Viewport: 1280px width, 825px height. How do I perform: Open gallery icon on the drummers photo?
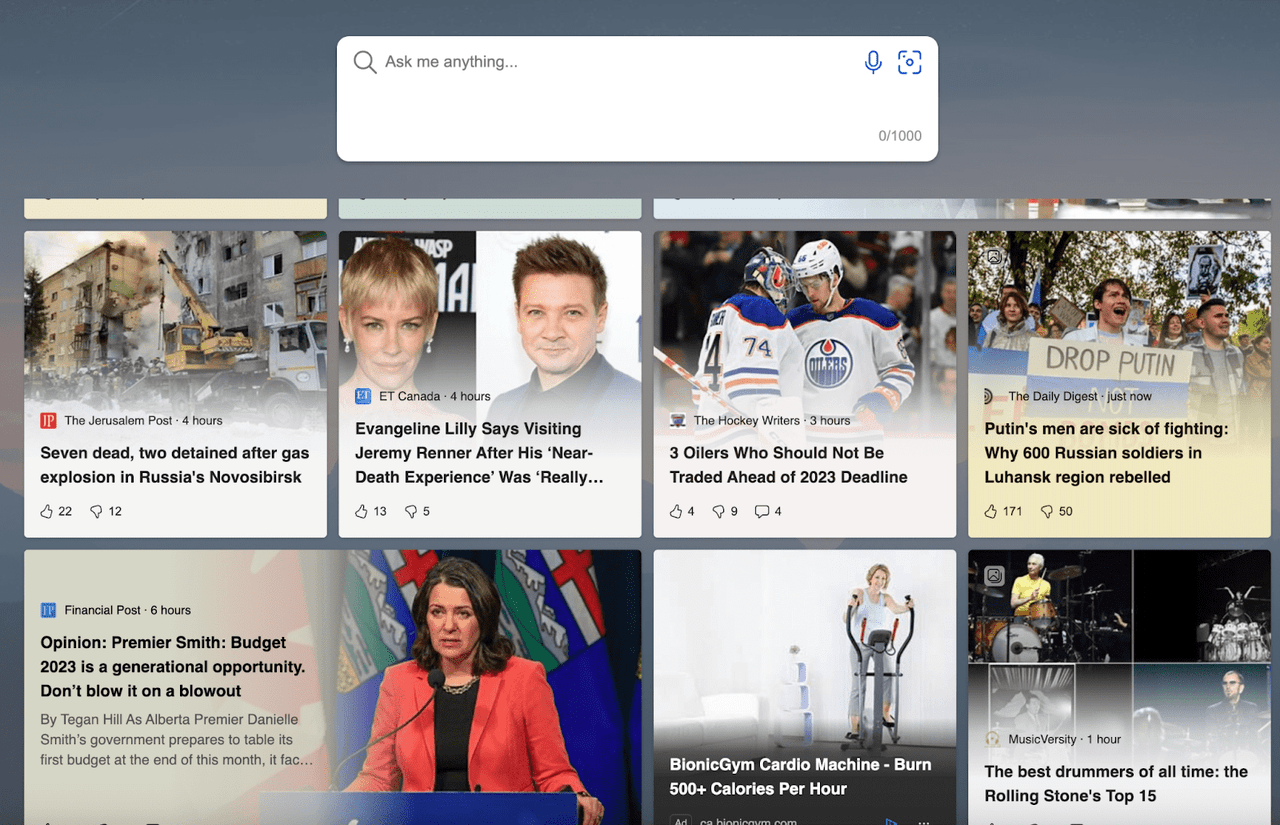[x=994, y=575]
